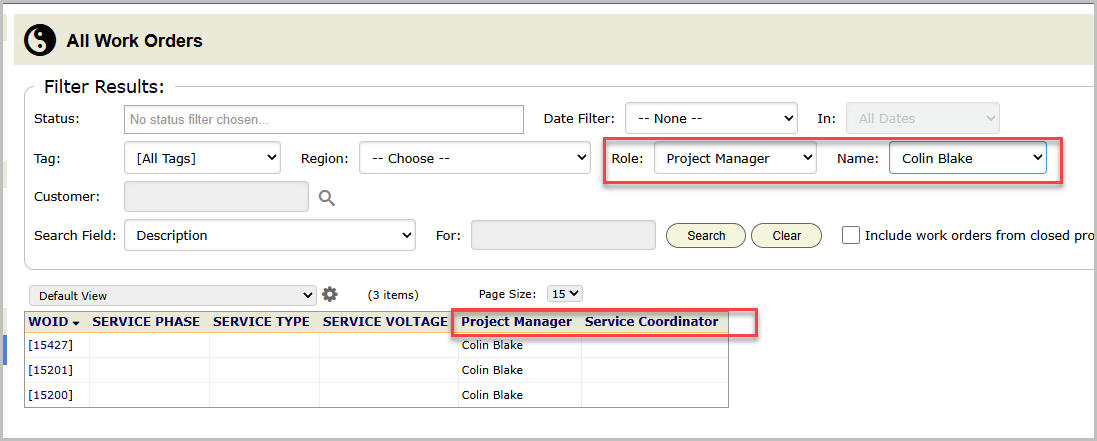The image size is (1097, 441).
Task: Click the Clear button
Action: click(786, 235)
